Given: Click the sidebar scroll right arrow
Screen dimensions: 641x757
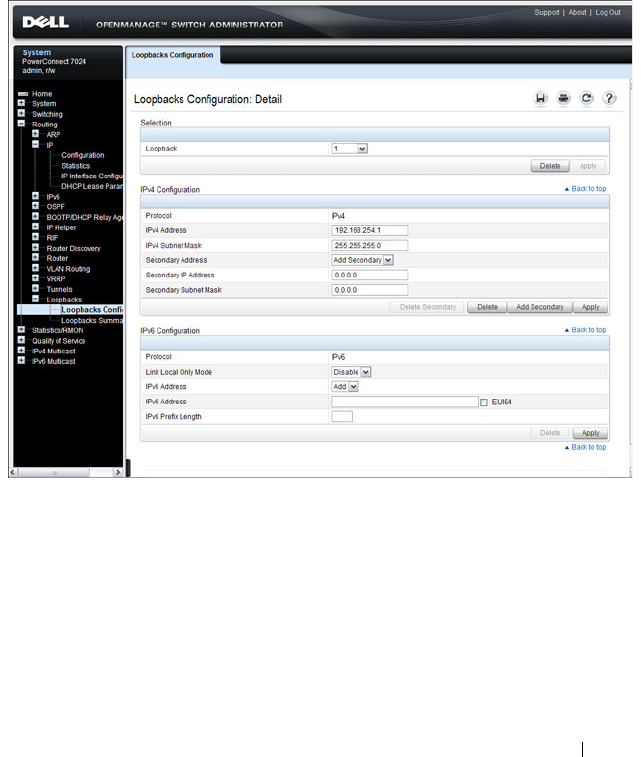Looking at the screenshot, I should 117,472.
